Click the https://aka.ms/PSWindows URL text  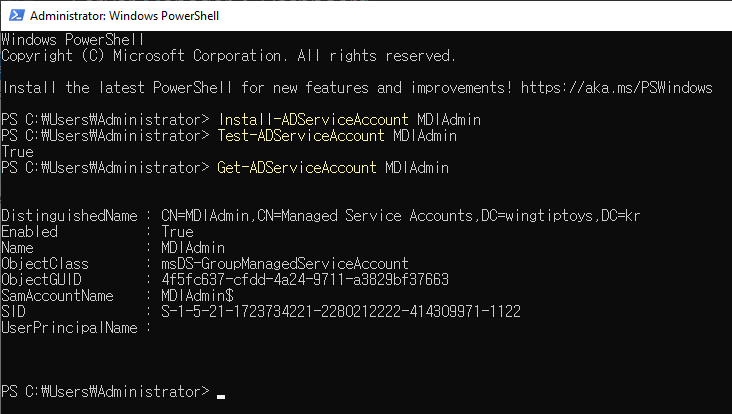(616, 88)
